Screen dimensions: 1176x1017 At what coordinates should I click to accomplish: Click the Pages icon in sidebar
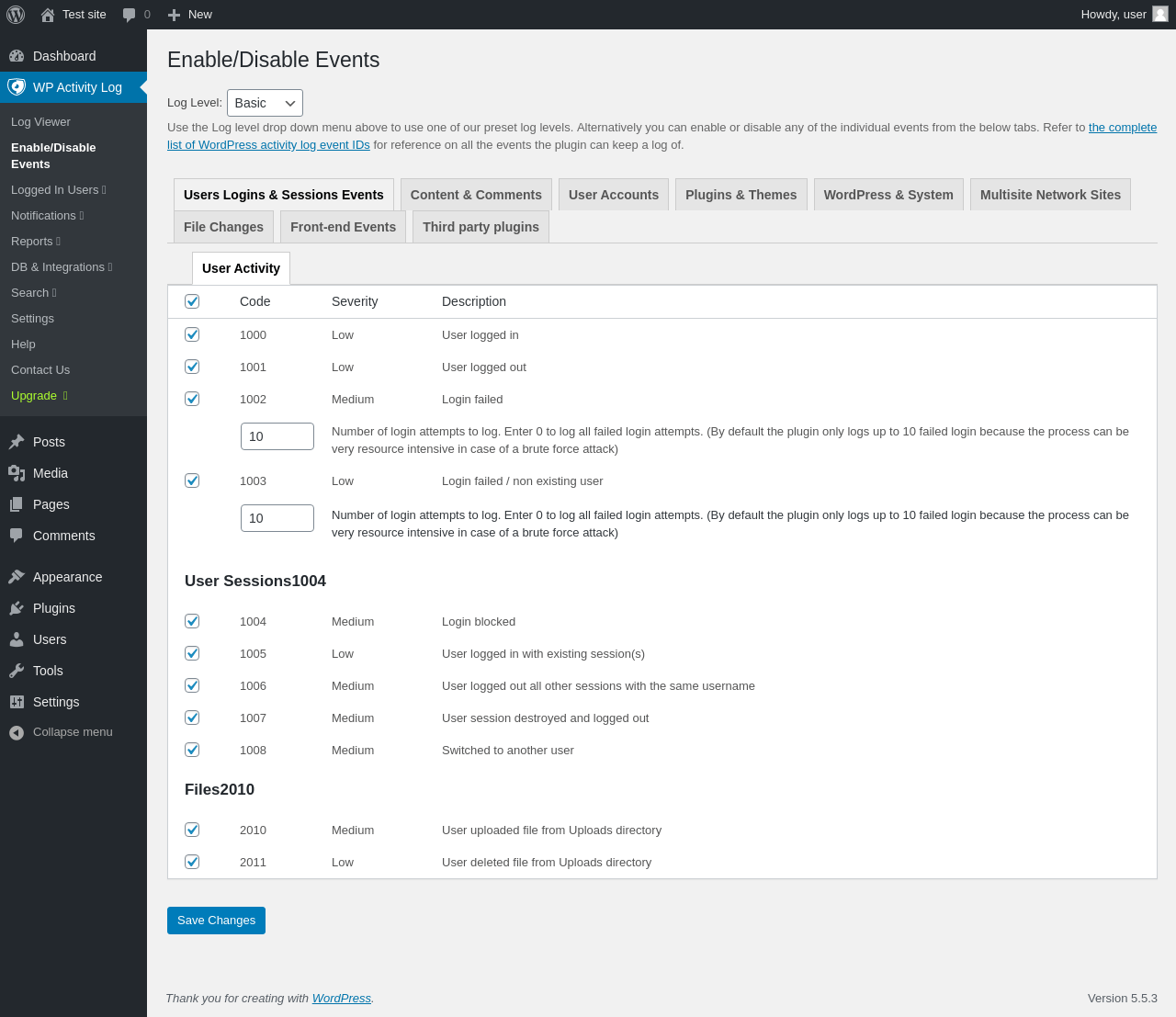pyautogui.click(x=17, y=504)
